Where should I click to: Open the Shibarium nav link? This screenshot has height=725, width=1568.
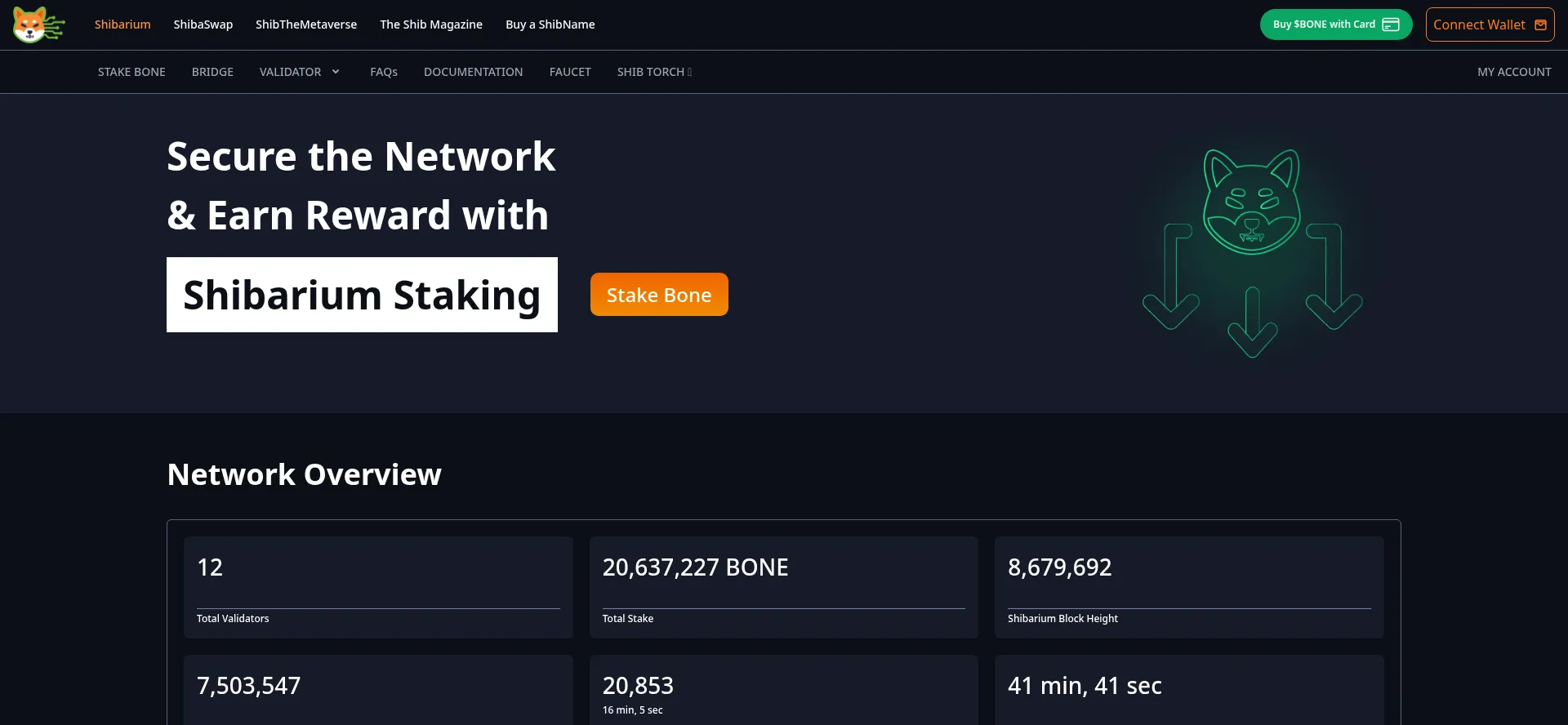(122, 24)
